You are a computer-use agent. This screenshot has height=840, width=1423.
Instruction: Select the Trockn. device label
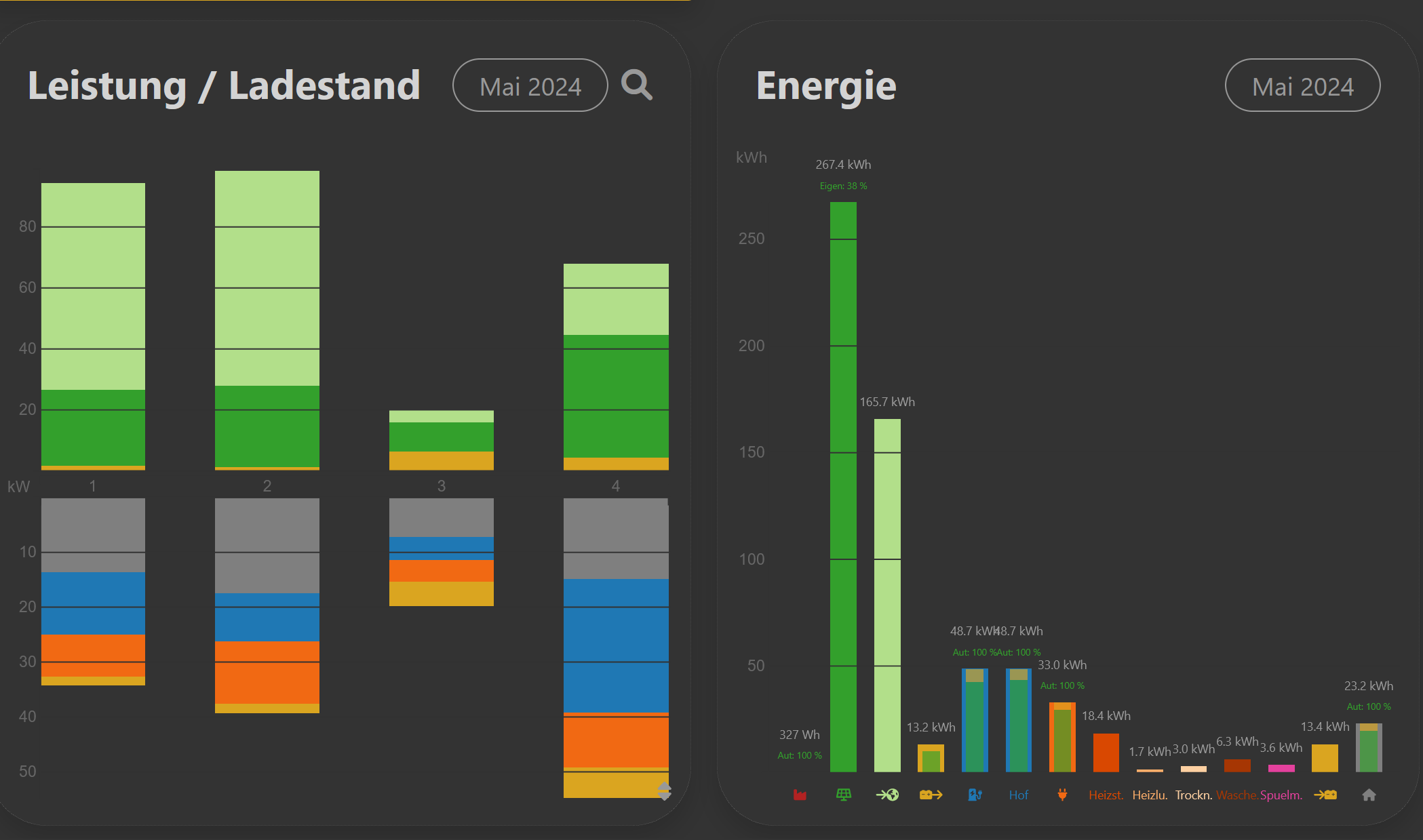[1193, 795]
